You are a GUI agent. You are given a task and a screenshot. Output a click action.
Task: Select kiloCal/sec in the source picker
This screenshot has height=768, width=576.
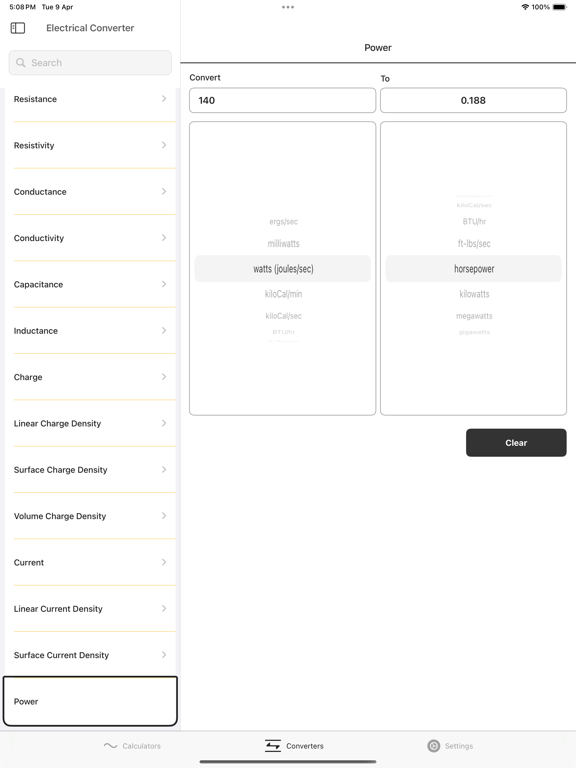pos(283,316)
